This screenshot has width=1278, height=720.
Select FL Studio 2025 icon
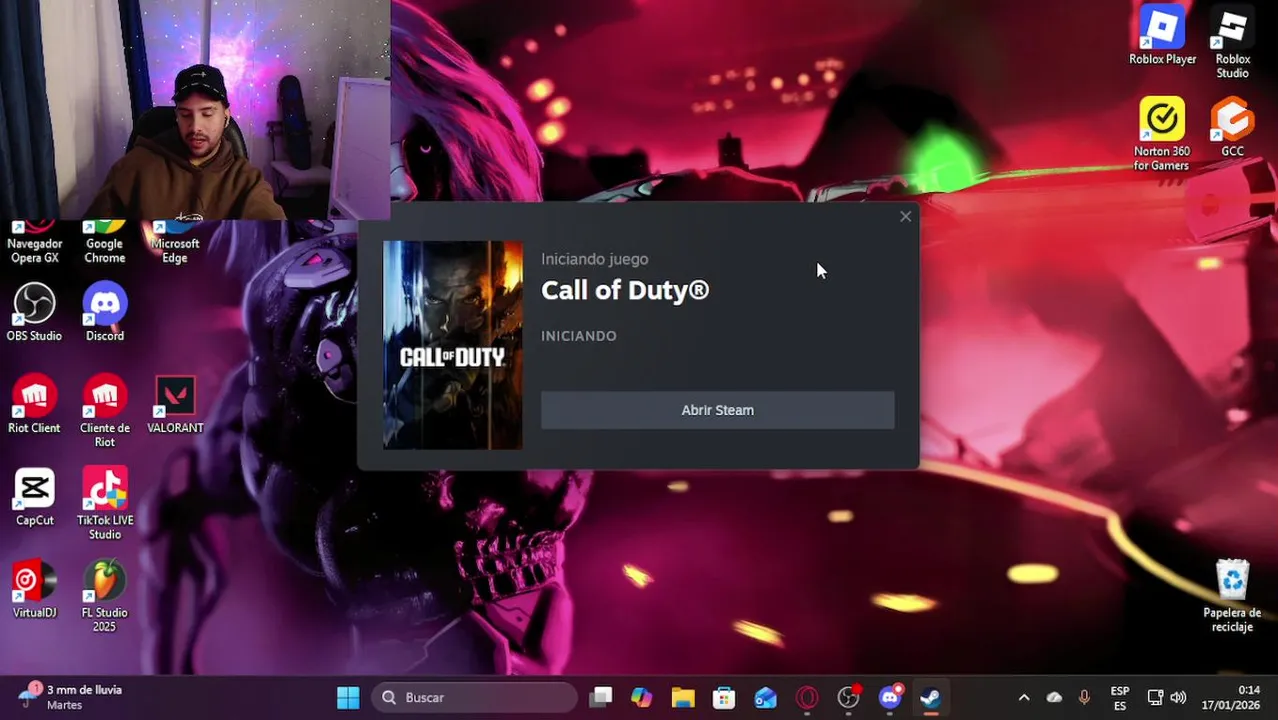click(104, 596)
